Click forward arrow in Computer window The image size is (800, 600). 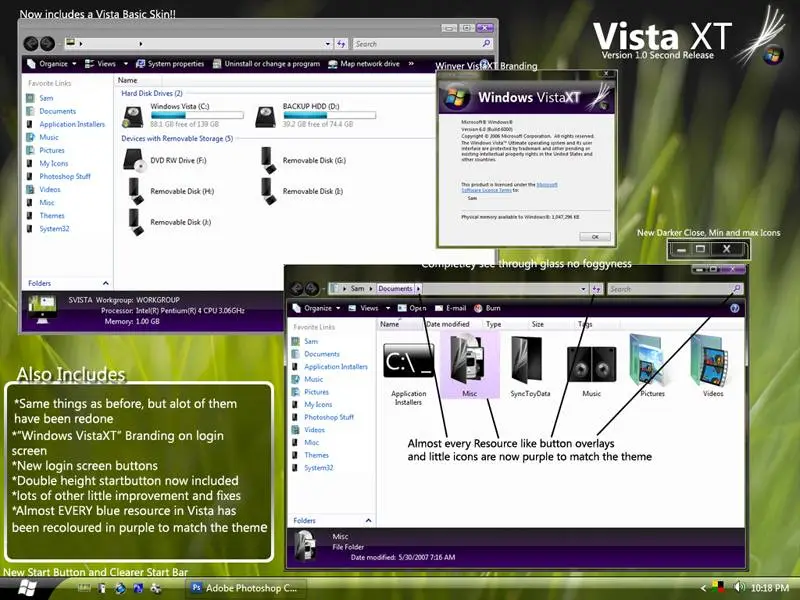[x=47, y=44]
